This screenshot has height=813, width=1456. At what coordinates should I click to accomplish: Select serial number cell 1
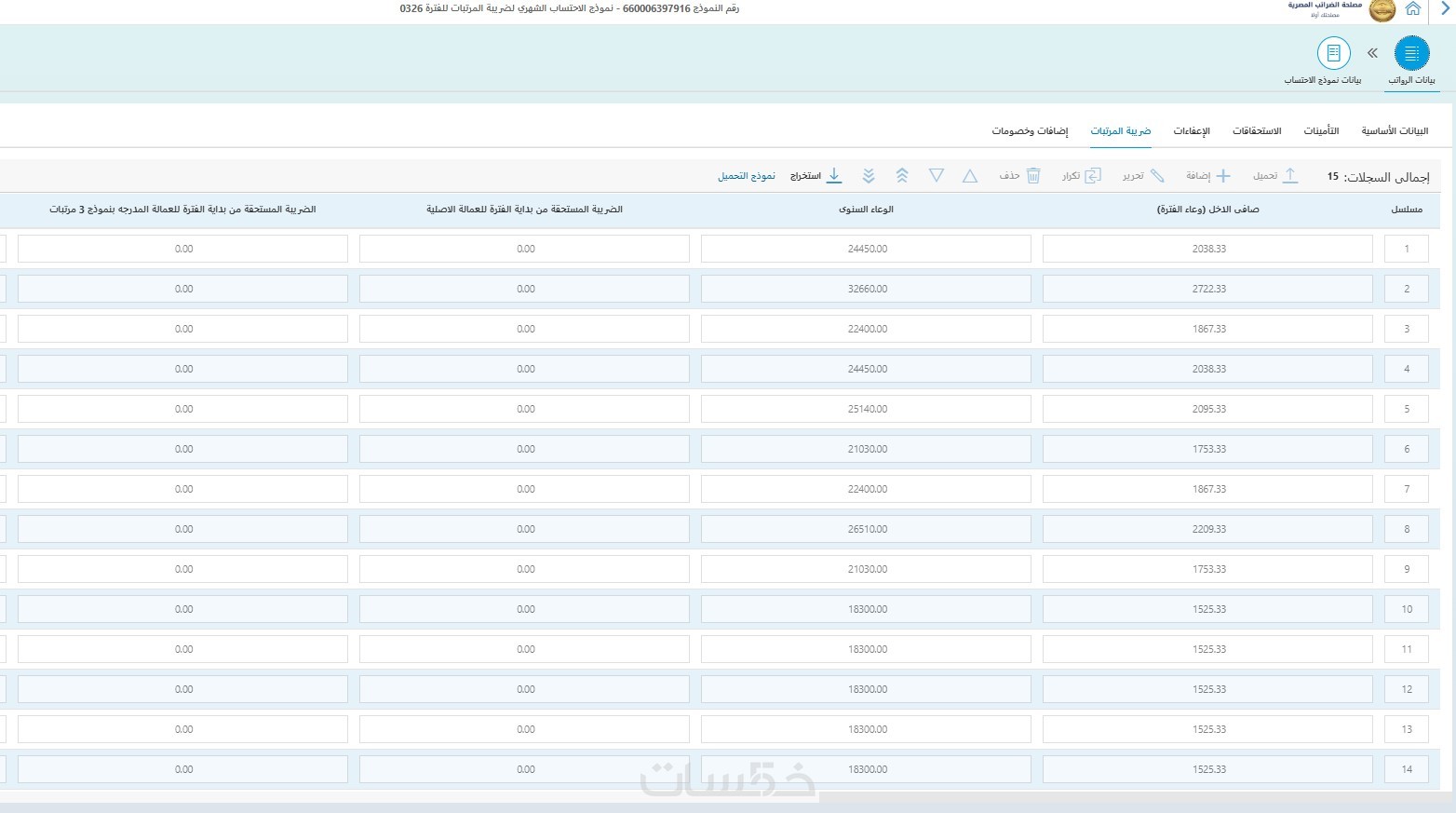point(1407,249)
